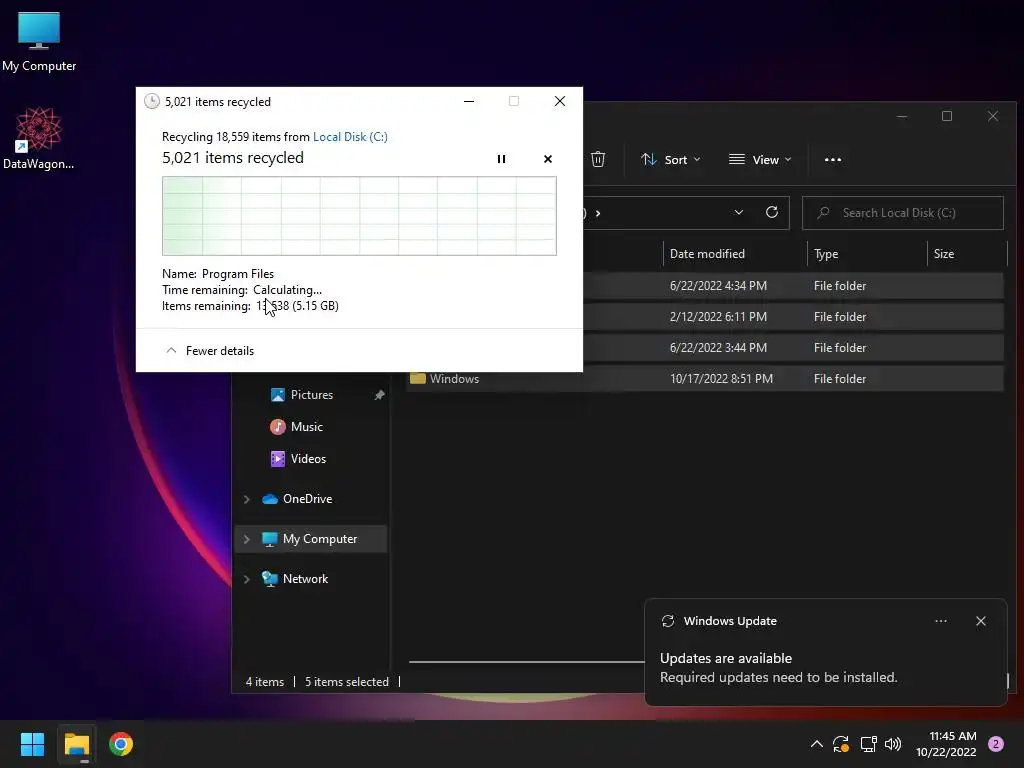Open Pictures in the navigation pane
Screen dimensions: 1024x768
click(x=312, y=395)
